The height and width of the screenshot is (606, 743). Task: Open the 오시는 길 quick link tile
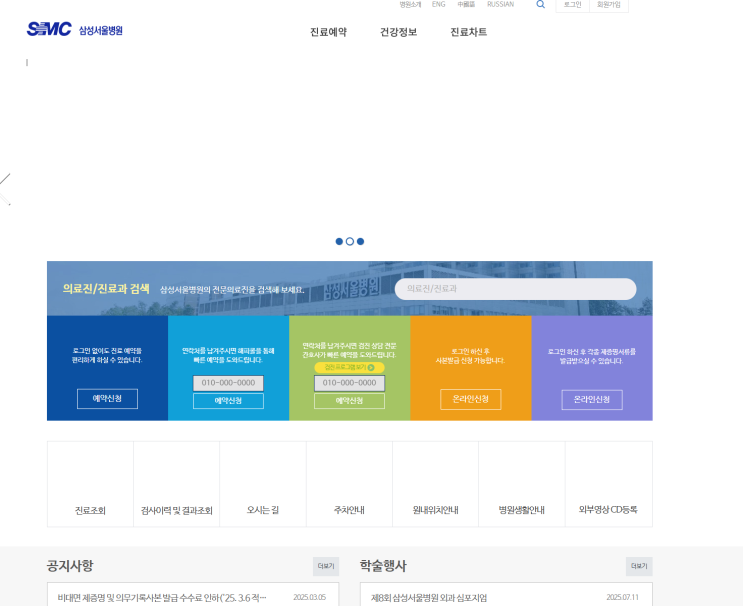(x=263, y=484)
